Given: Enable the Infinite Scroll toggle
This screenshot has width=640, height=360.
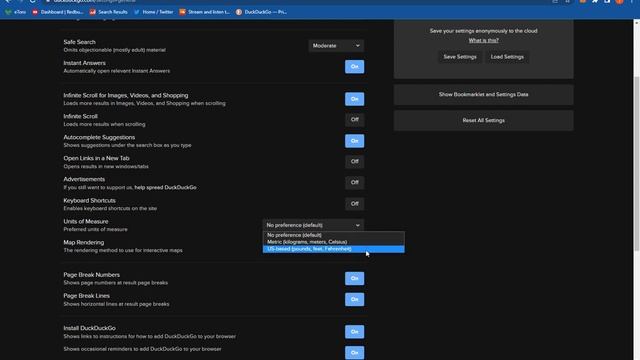Looking at the screenshot, I should click(x=354, y=120).
